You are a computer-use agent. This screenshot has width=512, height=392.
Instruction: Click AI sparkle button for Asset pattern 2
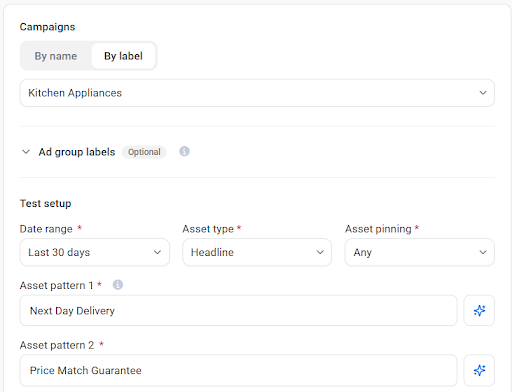point(479,370)
